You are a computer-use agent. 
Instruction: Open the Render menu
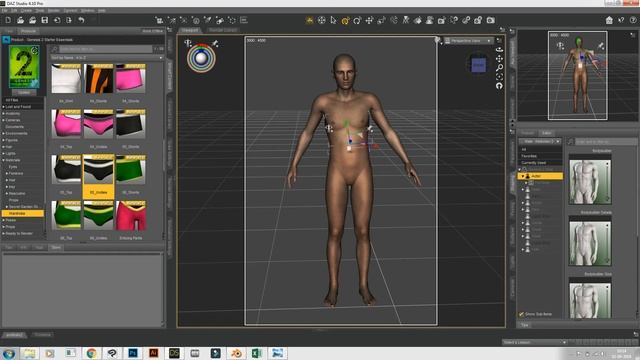(x=53, y=10)
